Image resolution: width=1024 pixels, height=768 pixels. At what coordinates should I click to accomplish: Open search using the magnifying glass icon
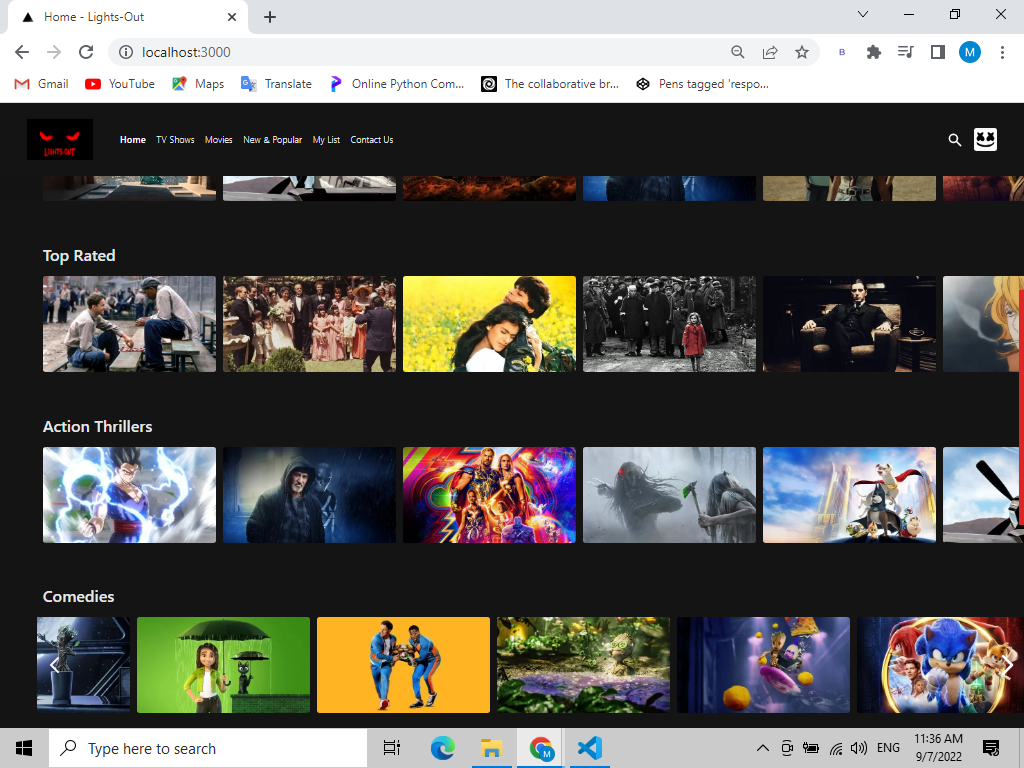point(954,140)
